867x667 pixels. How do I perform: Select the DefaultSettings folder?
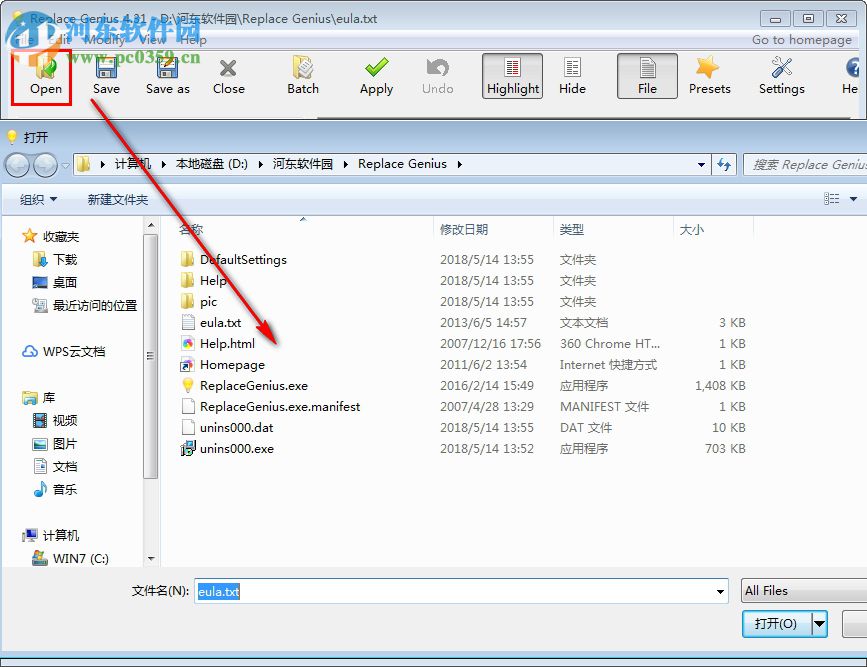coord(243,259)
